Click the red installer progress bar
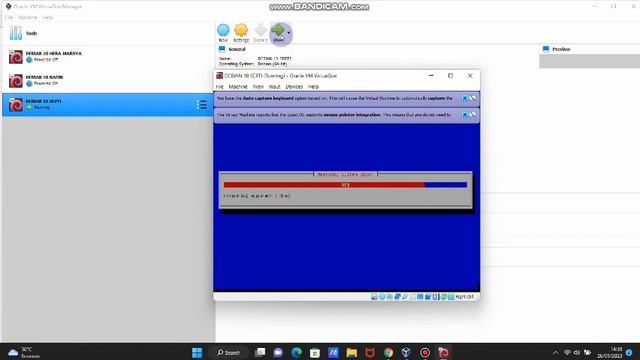 point(345,185)
